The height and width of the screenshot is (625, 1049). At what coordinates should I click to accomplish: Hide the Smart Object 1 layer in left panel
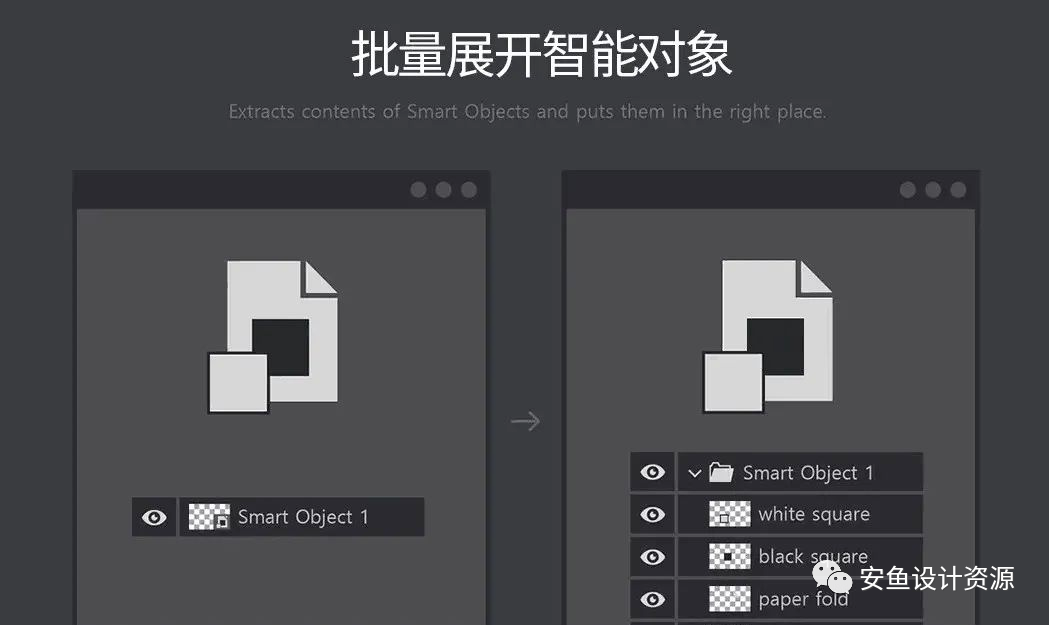pos(153,517)
